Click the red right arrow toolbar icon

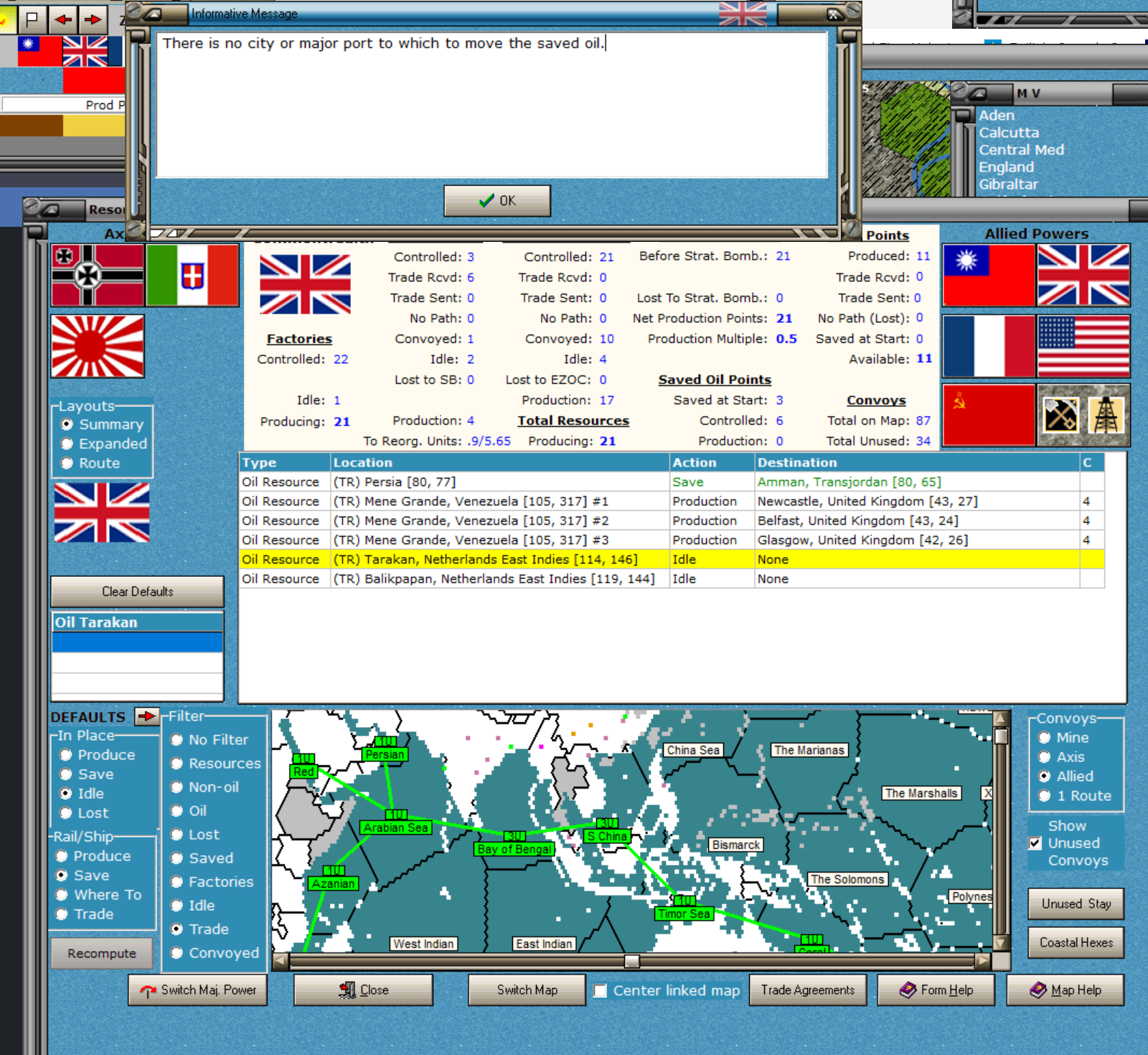pyautogui.click(x=93, y=19)
